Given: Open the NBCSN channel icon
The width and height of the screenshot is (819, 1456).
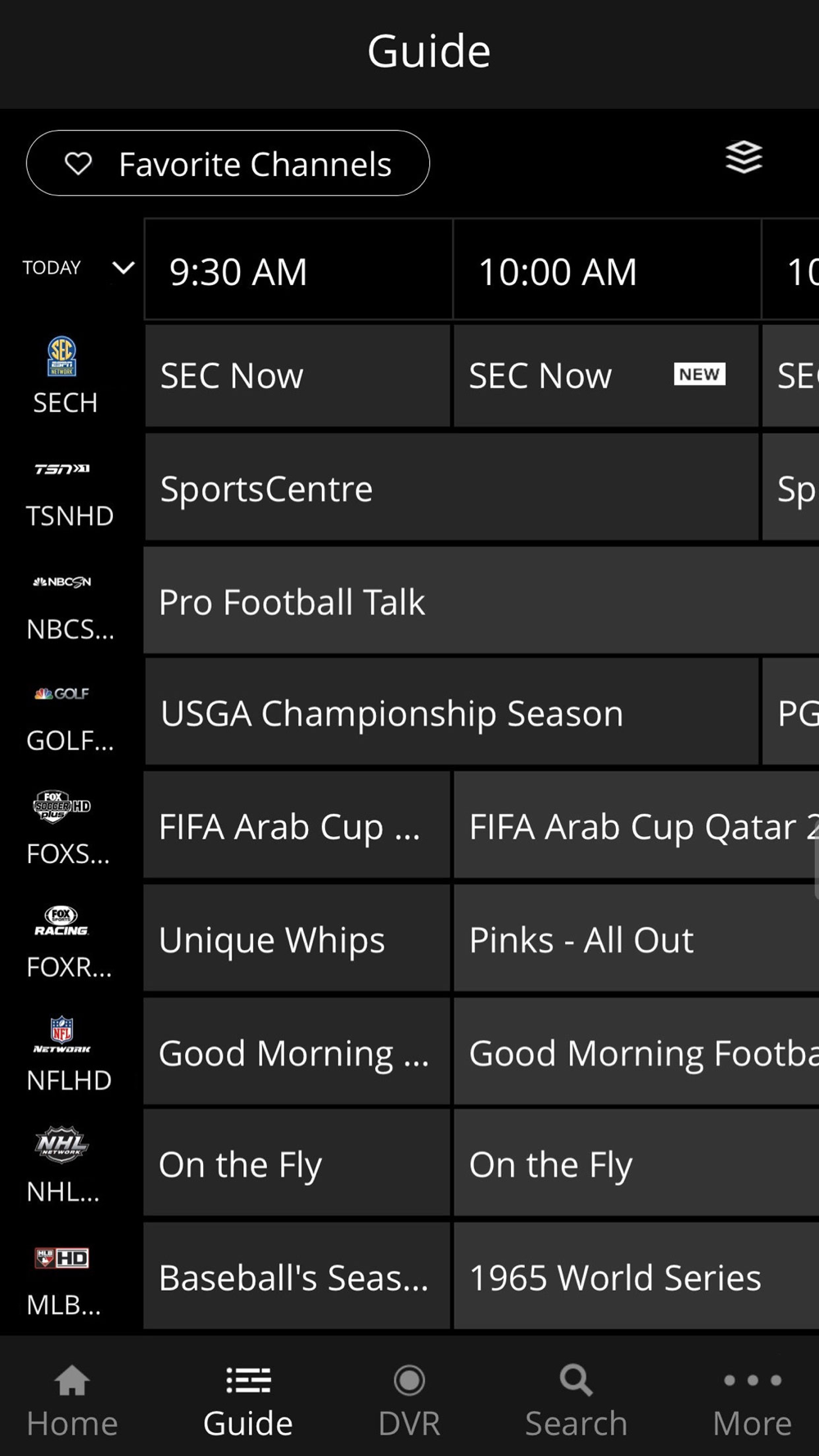Looking at the screenshot, I should (62, 582).
